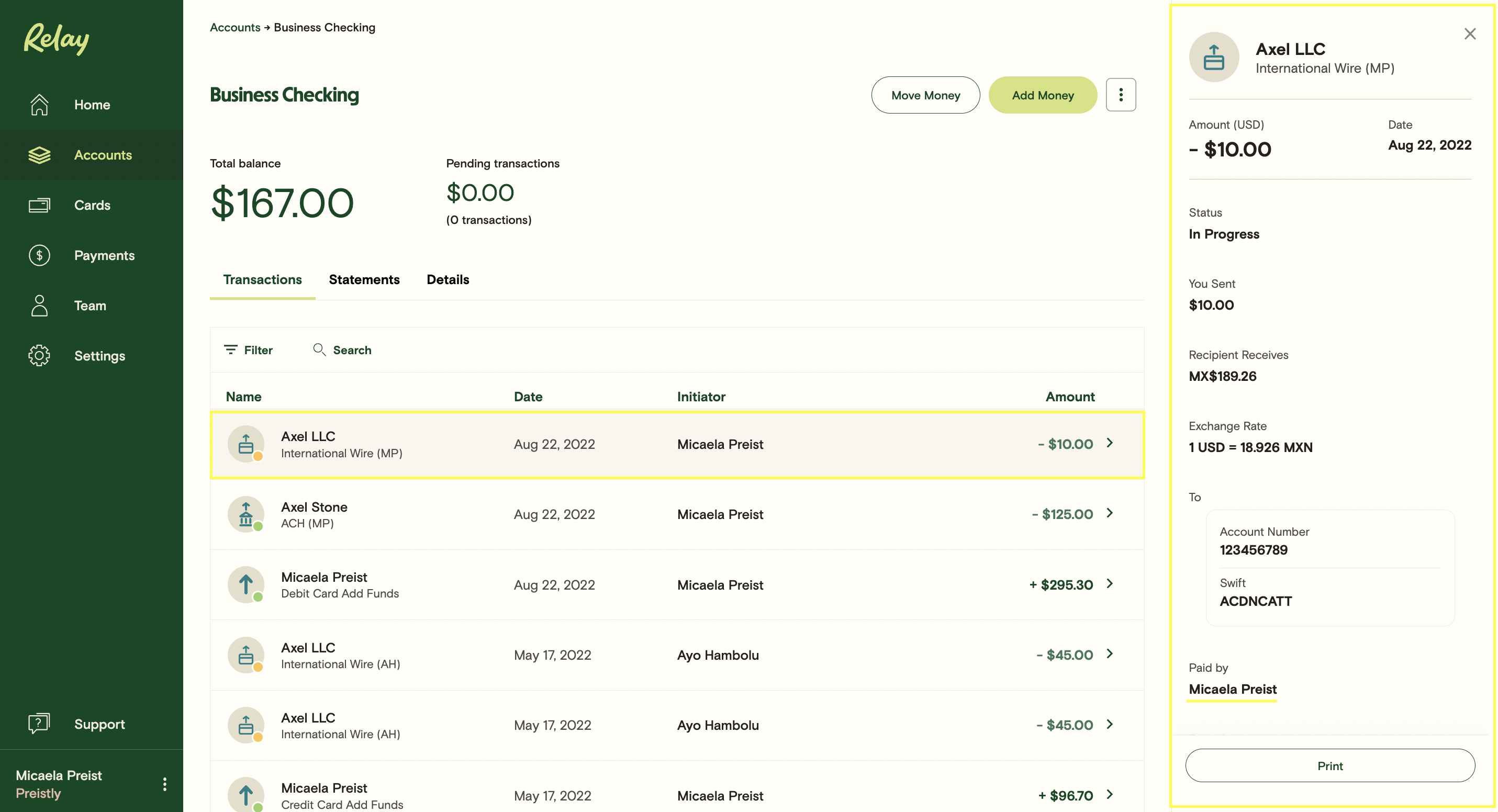
Task: Click the Cards icon in sidebar
Action: (x=39, y=205)
